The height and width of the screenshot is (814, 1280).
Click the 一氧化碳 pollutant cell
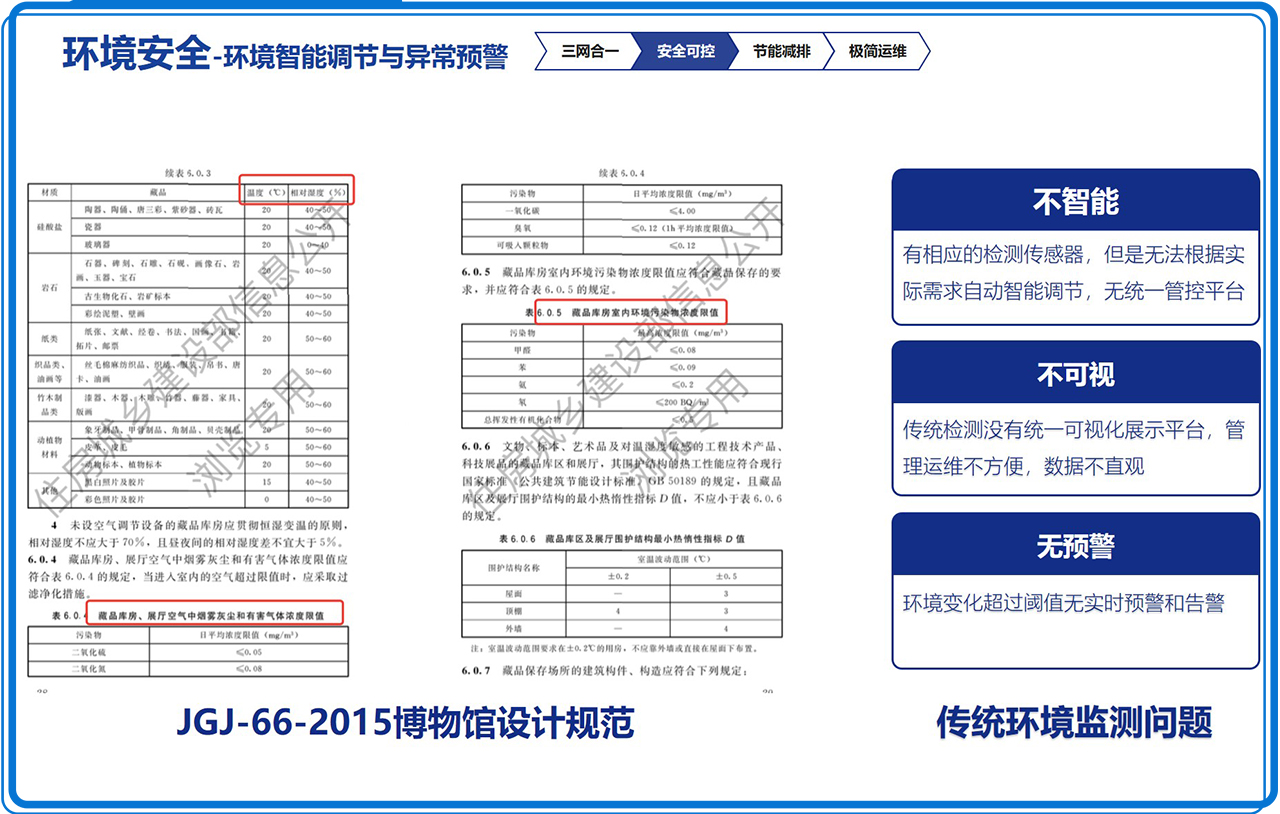pyautogui.click(x=522, y=210)
